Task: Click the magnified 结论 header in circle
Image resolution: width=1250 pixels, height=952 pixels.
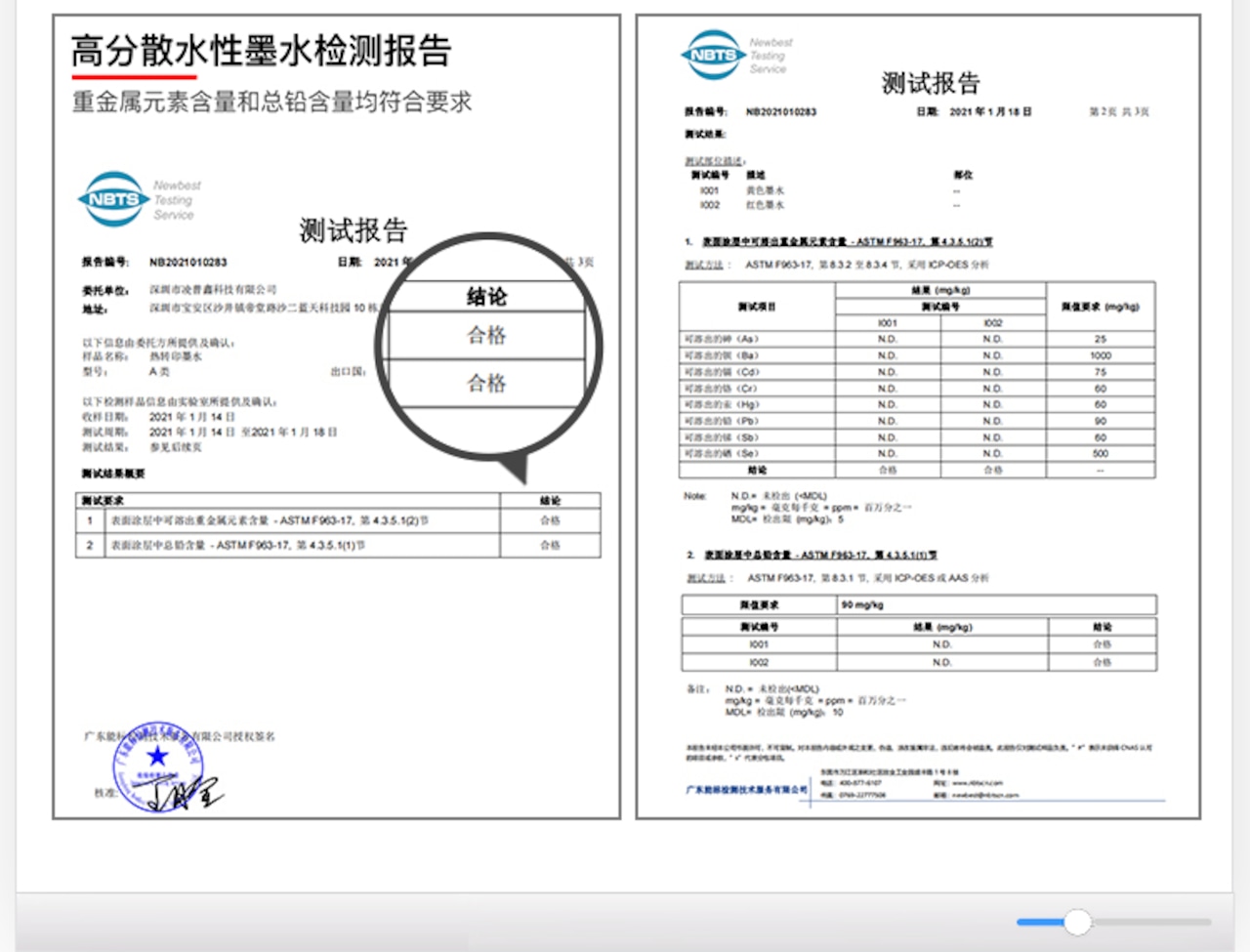Action: 486,296
